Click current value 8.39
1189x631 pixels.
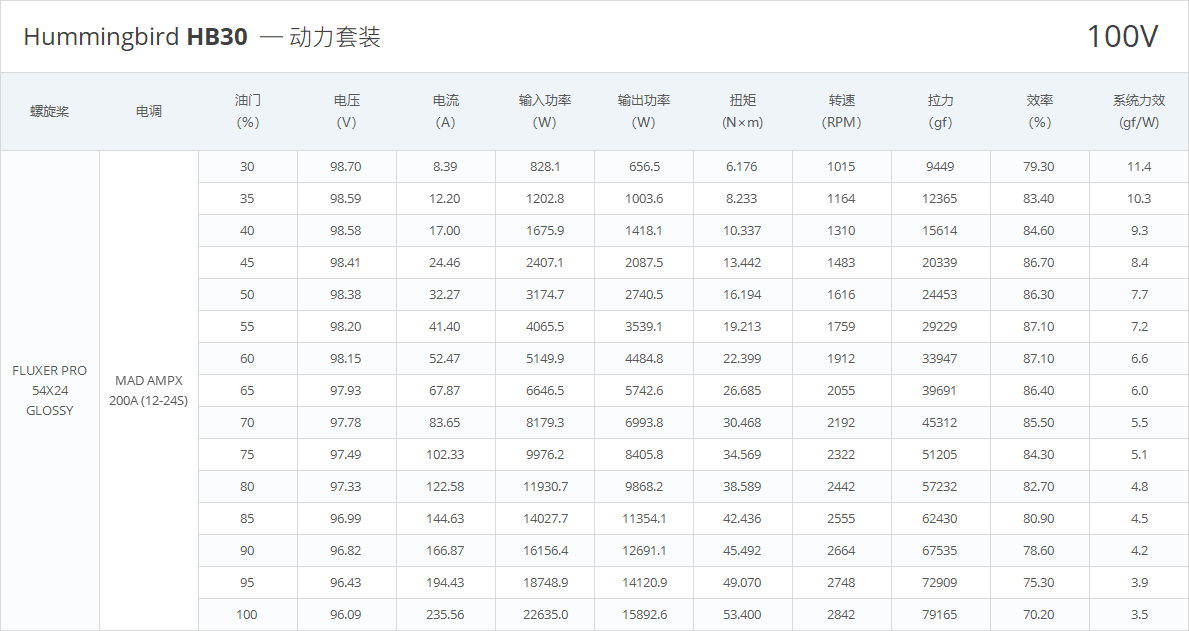[445, 167]
